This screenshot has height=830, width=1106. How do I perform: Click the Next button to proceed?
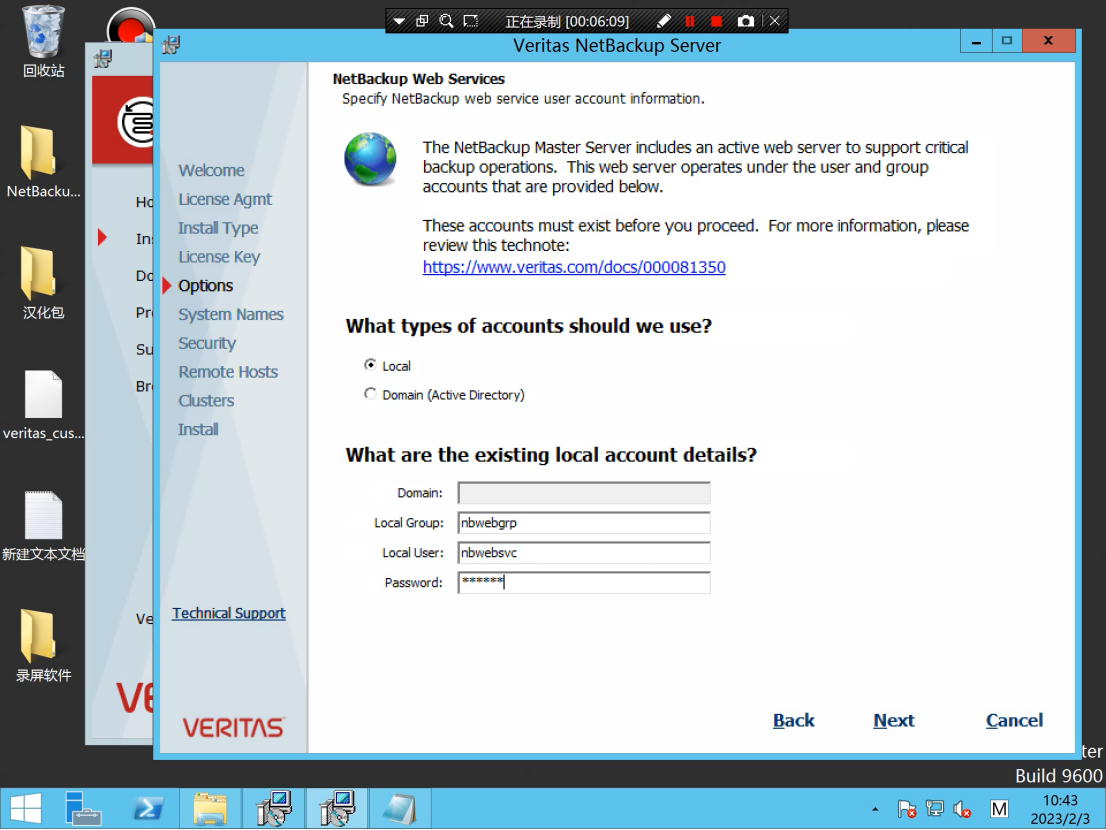893,720
